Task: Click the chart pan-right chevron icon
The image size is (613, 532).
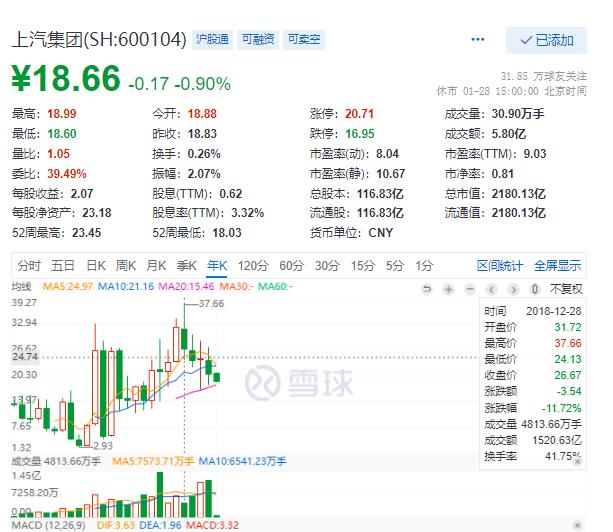Action: click(x=513, y=289)
